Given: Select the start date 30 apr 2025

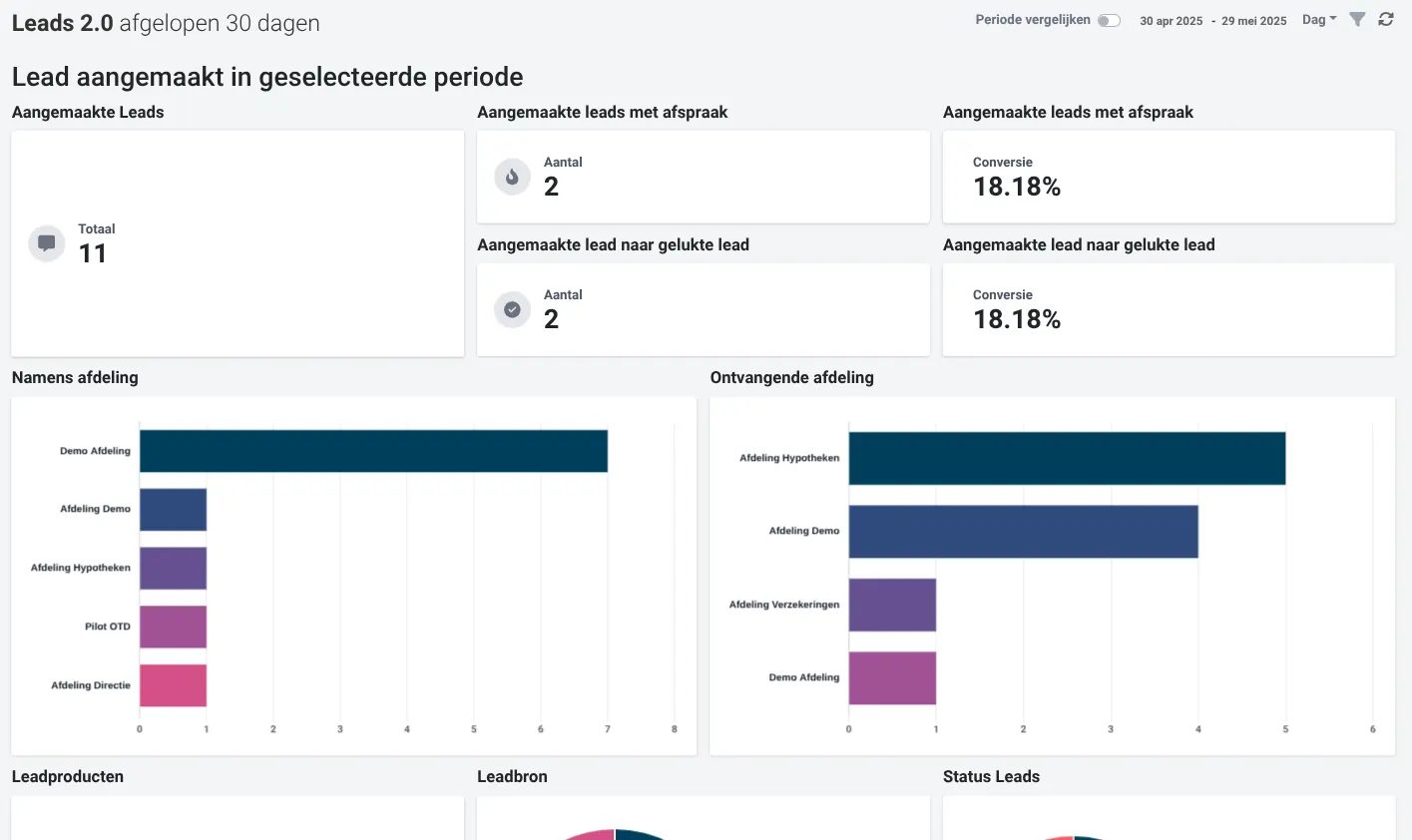Looking at the screenshot, I should pos(1171,21).
